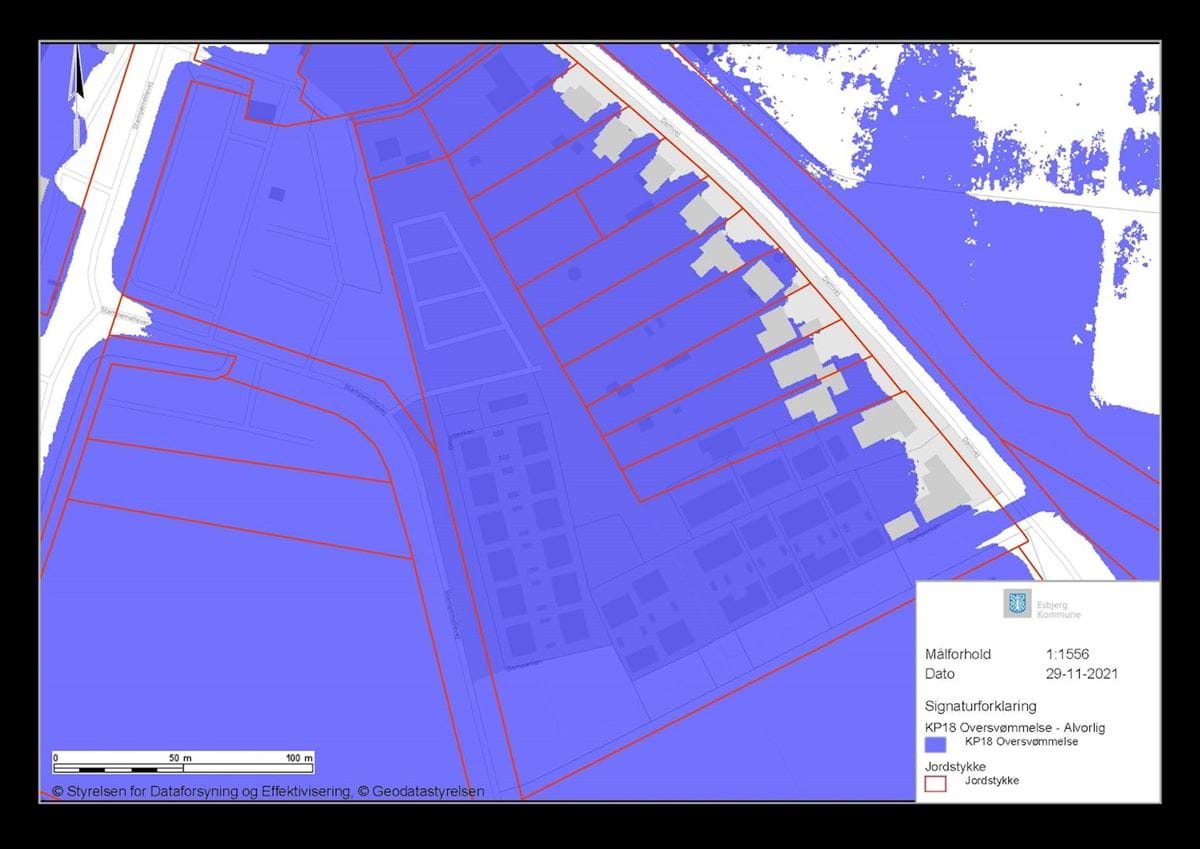Click the Signaturforklaring heading in the legend
Image resolution: width=1200 pixels, height=849 pixels.
pos(980,705)
